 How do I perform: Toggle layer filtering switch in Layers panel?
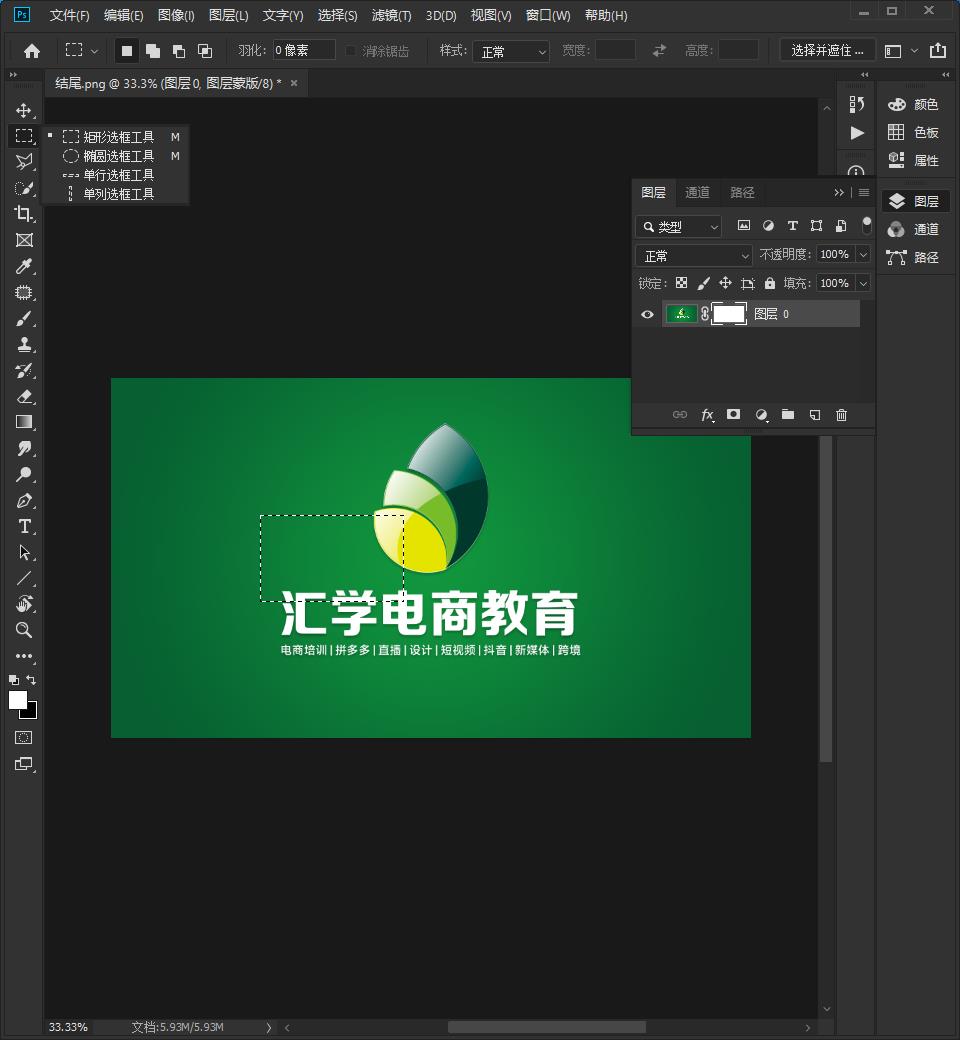click(x=866, y=226)
